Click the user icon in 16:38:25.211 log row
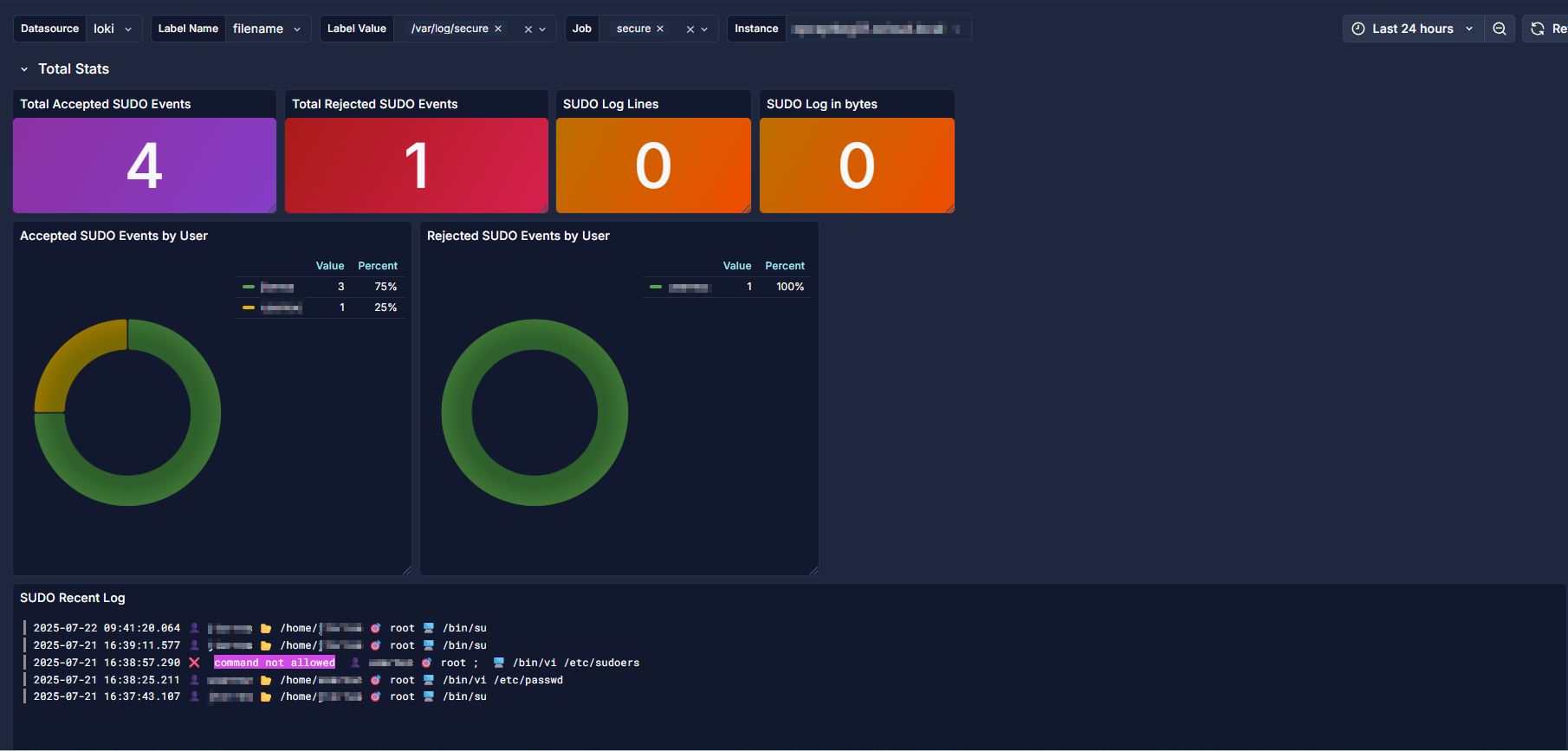Viewport: 1568px width, 751px height. 194,680
